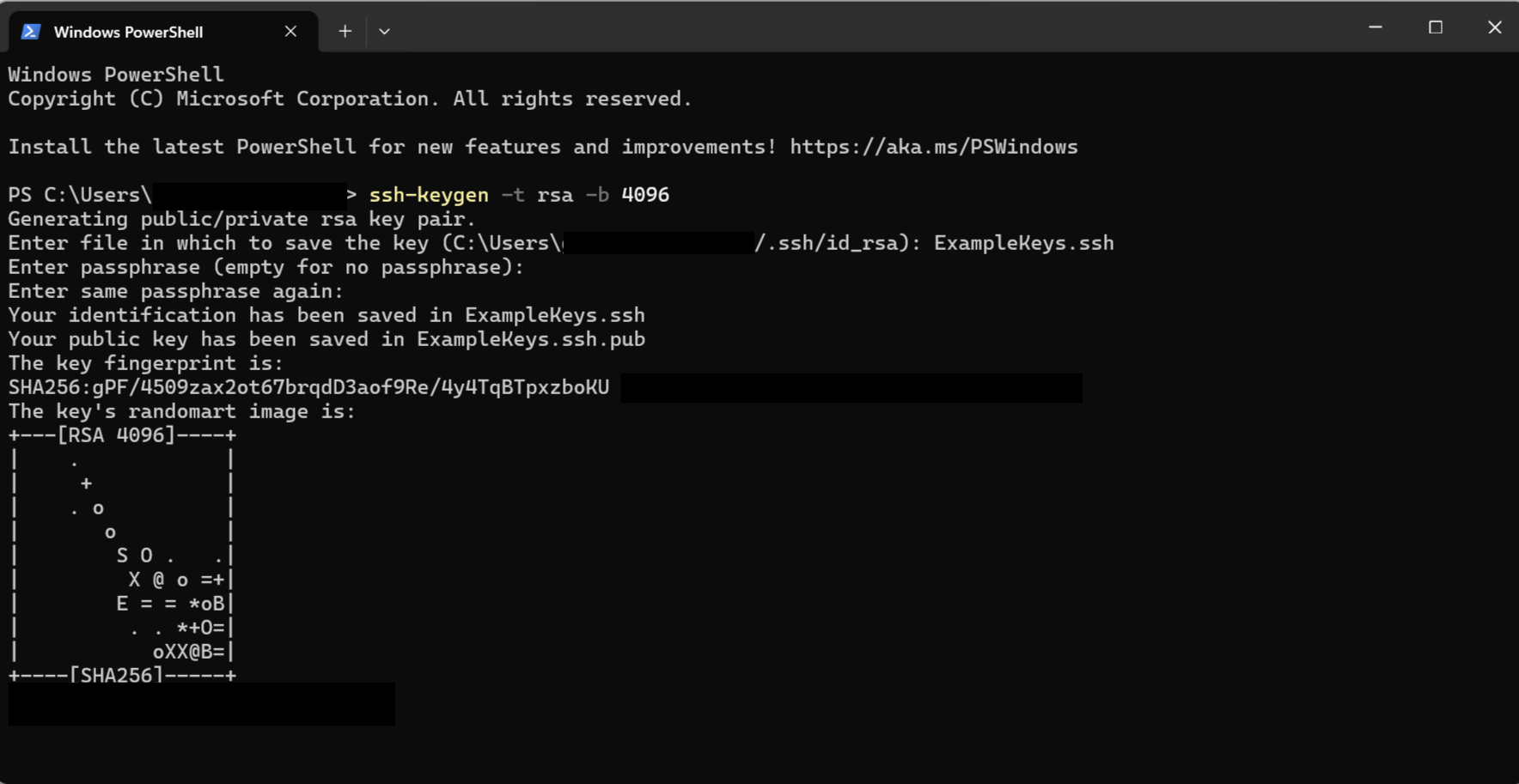
Task: Click the 4096 bit-size argument
Action: click(644, 195)
